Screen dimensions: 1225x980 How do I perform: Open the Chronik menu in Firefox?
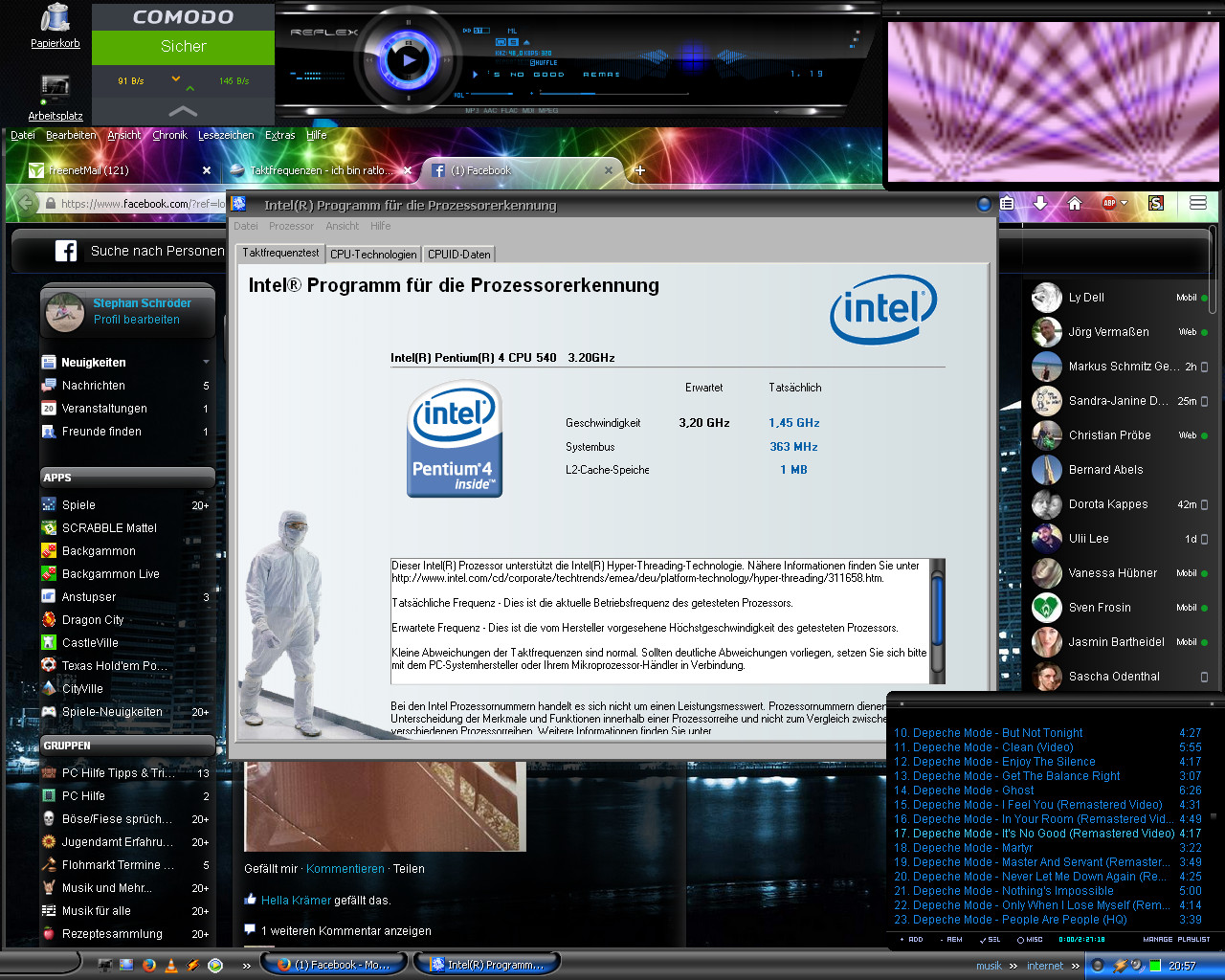point(169,135)
